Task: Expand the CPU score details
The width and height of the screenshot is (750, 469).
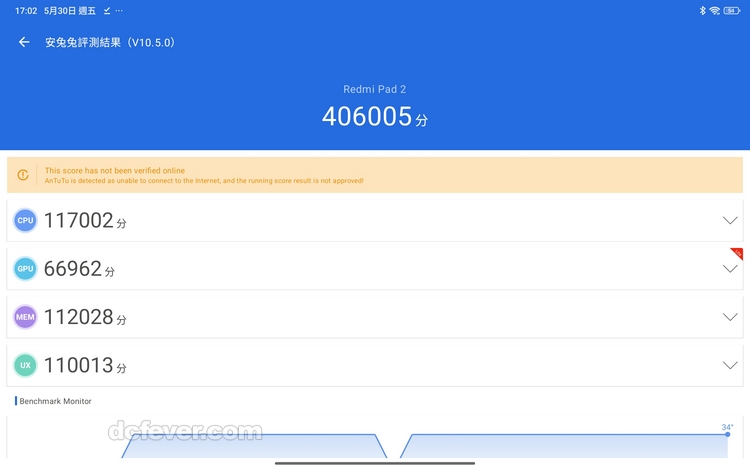Action: click(x=730, y=220)
